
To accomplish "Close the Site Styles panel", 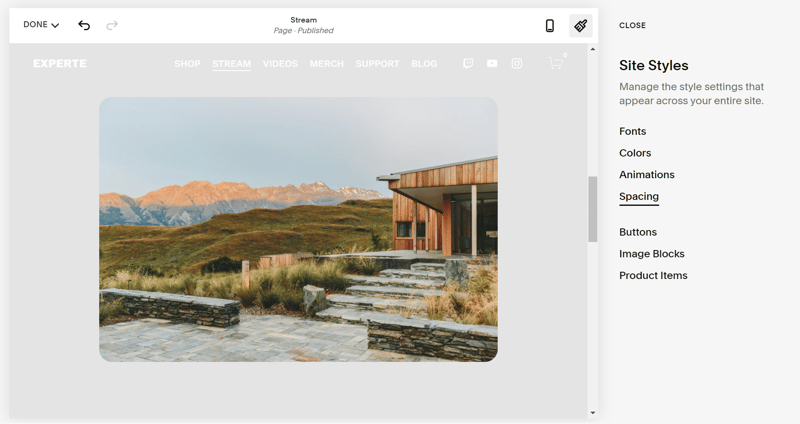I will (632, 25).
